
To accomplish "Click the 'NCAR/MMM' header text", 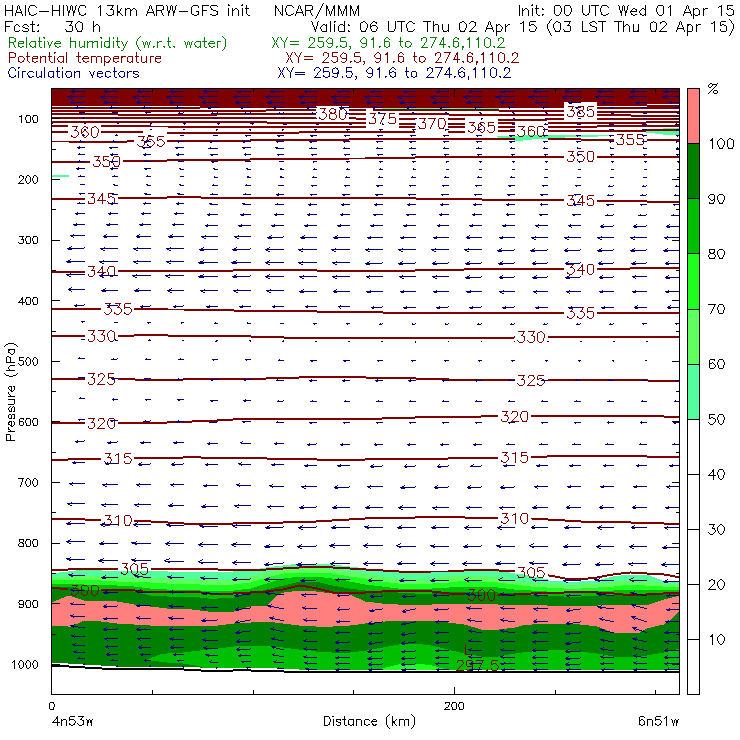I will [317, 11].
